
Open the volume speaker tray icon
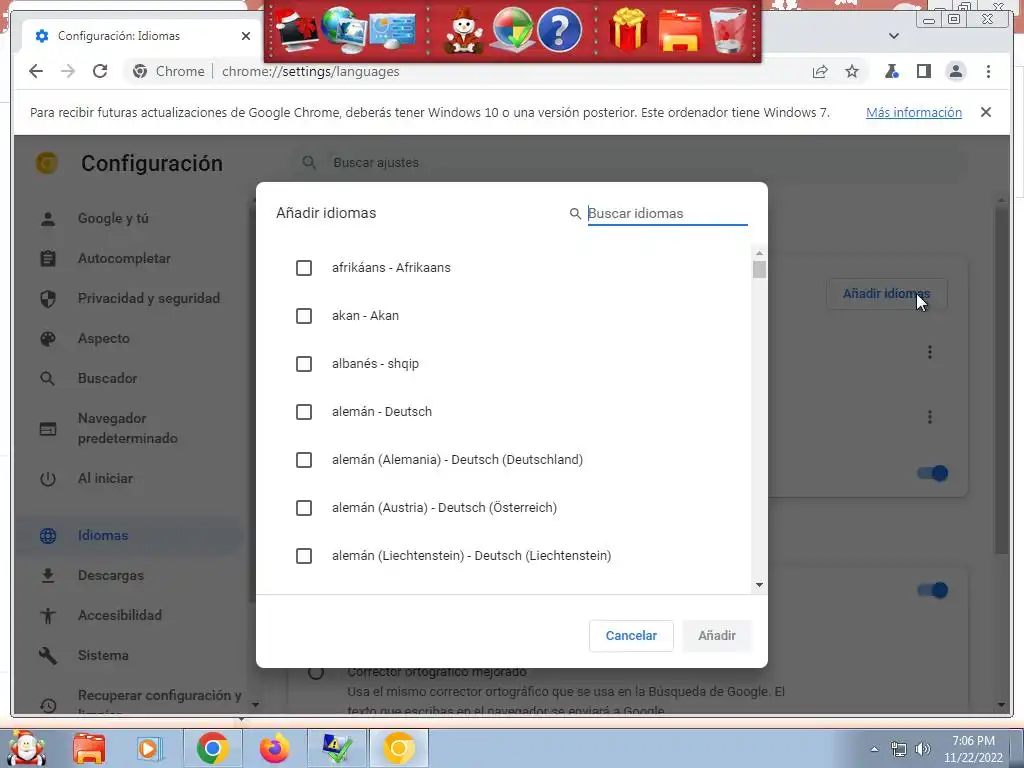[x=923, y=749]
